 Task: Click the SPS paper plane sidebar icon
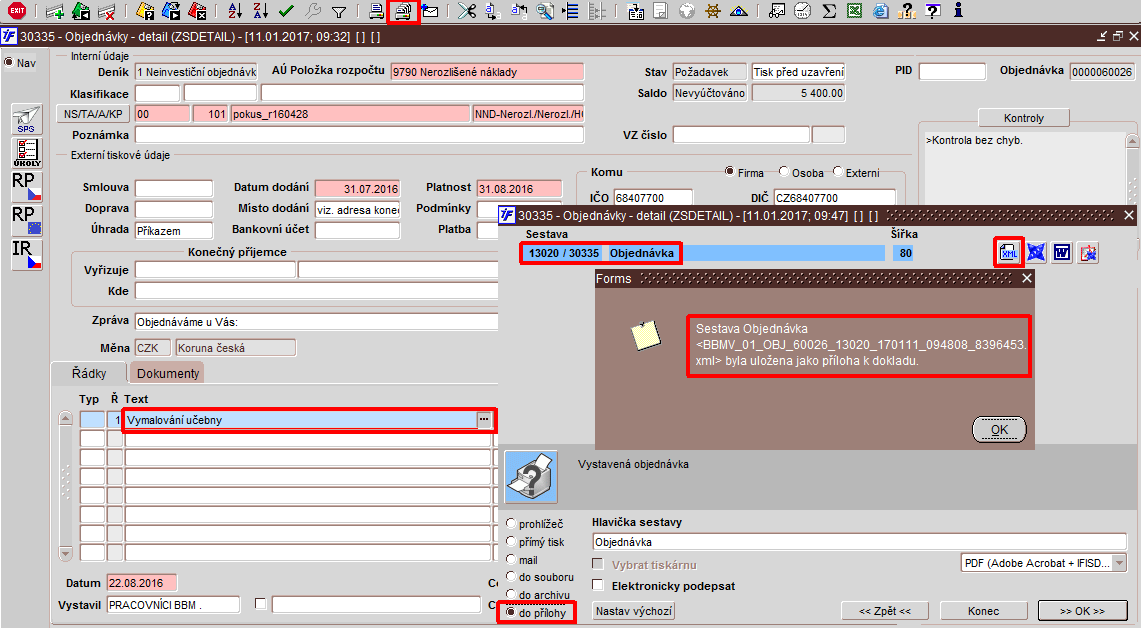pyautogui.click(x=26, y=119)
